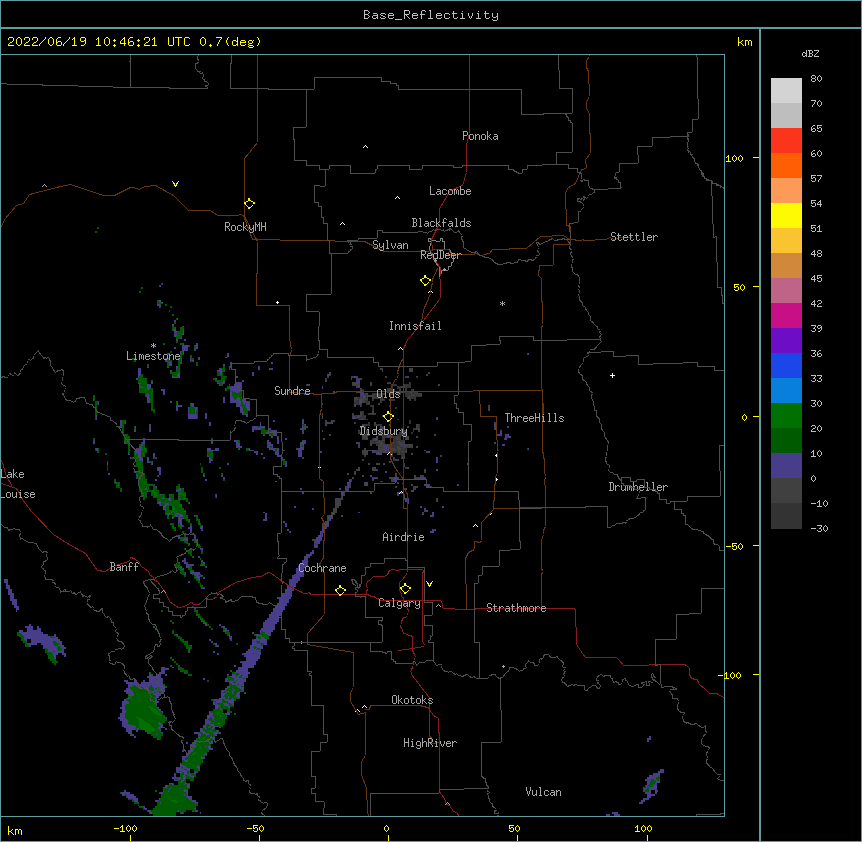Click the yellow diamond marker above Calgary label
This screenshot has width=862, height=842.
pos(405,589)
